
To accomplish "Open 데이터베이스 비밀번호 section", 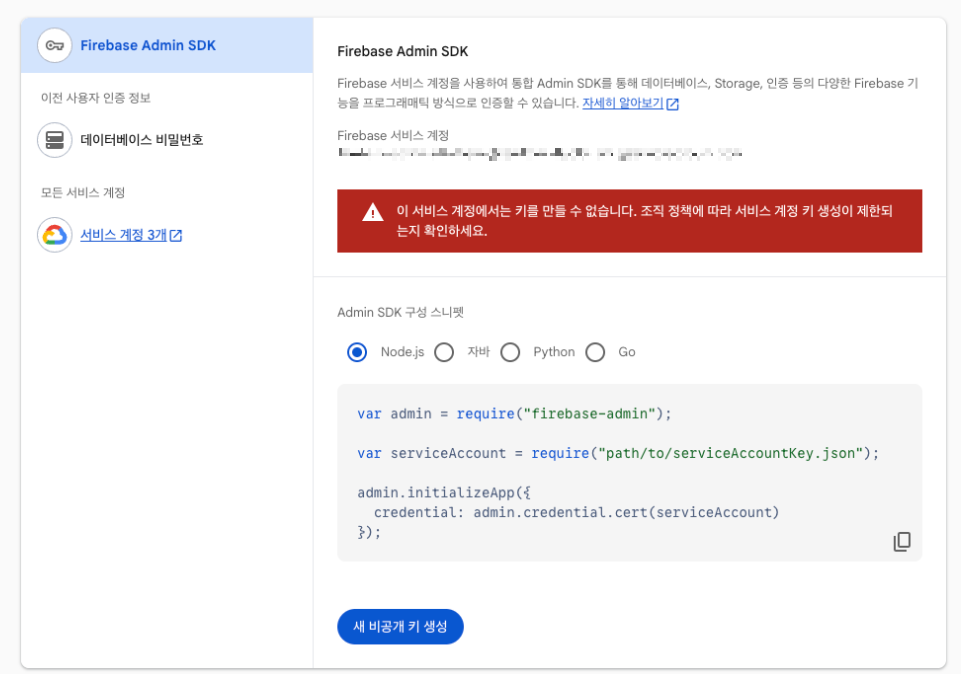I will [x=142, y=140].
